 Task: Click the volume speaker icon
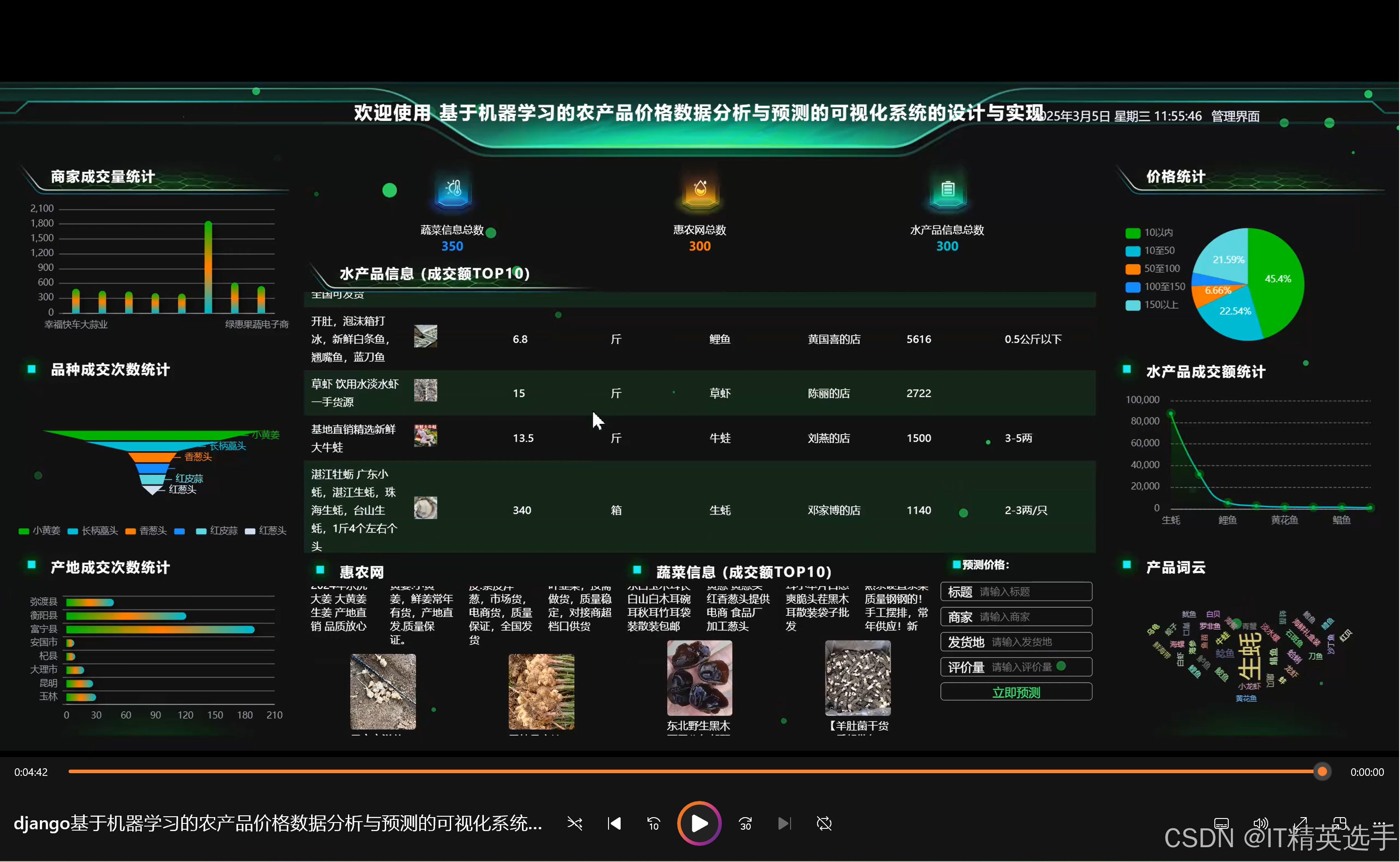1261,823
